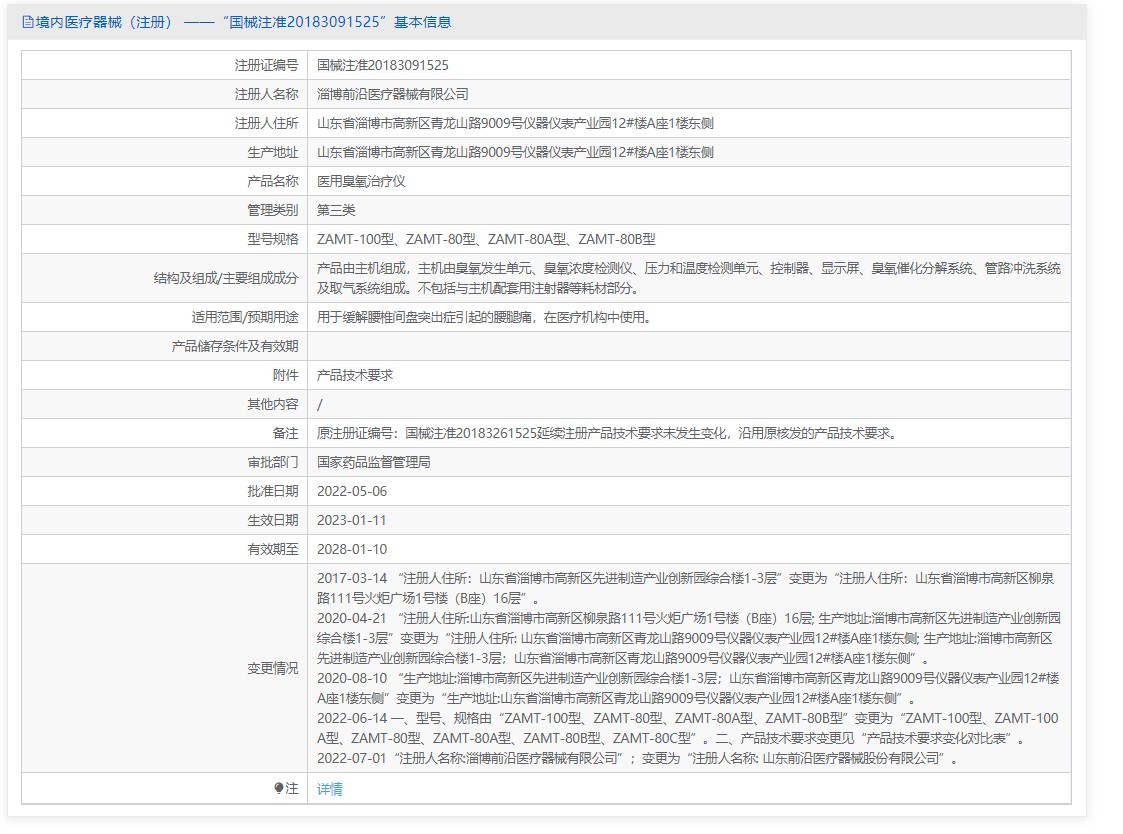Click the 适用范围/预期用途 label
The image size is (1123, 834).
pyautogui.click(x=245, y=317)
